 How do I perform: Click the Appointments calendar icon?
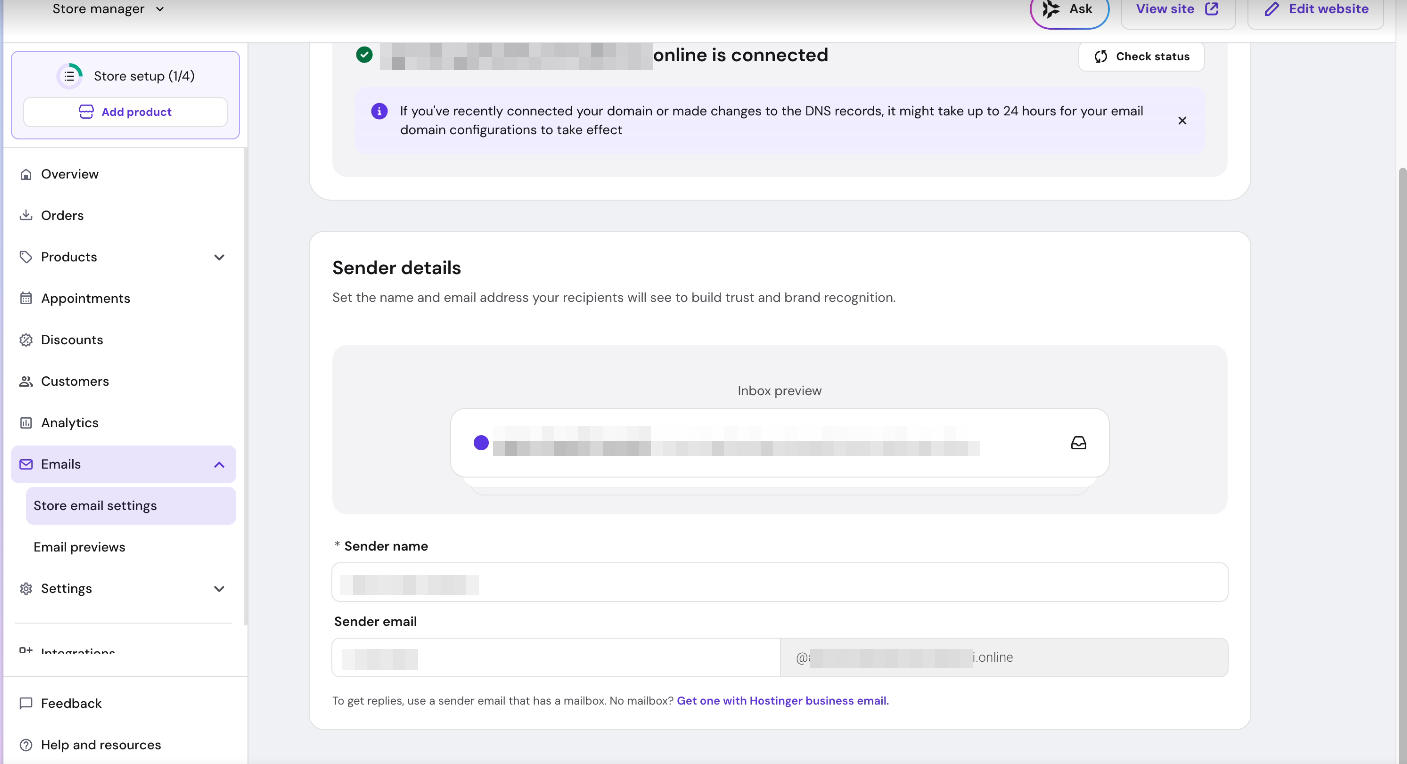click(26, 298)
